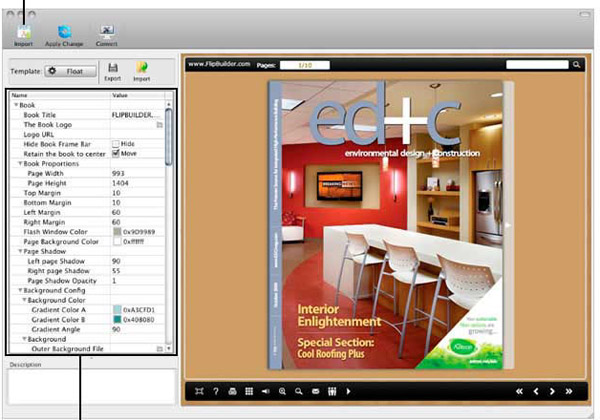Click the email envelope icon
Viewport: 600px width, 420px height.
315,391
